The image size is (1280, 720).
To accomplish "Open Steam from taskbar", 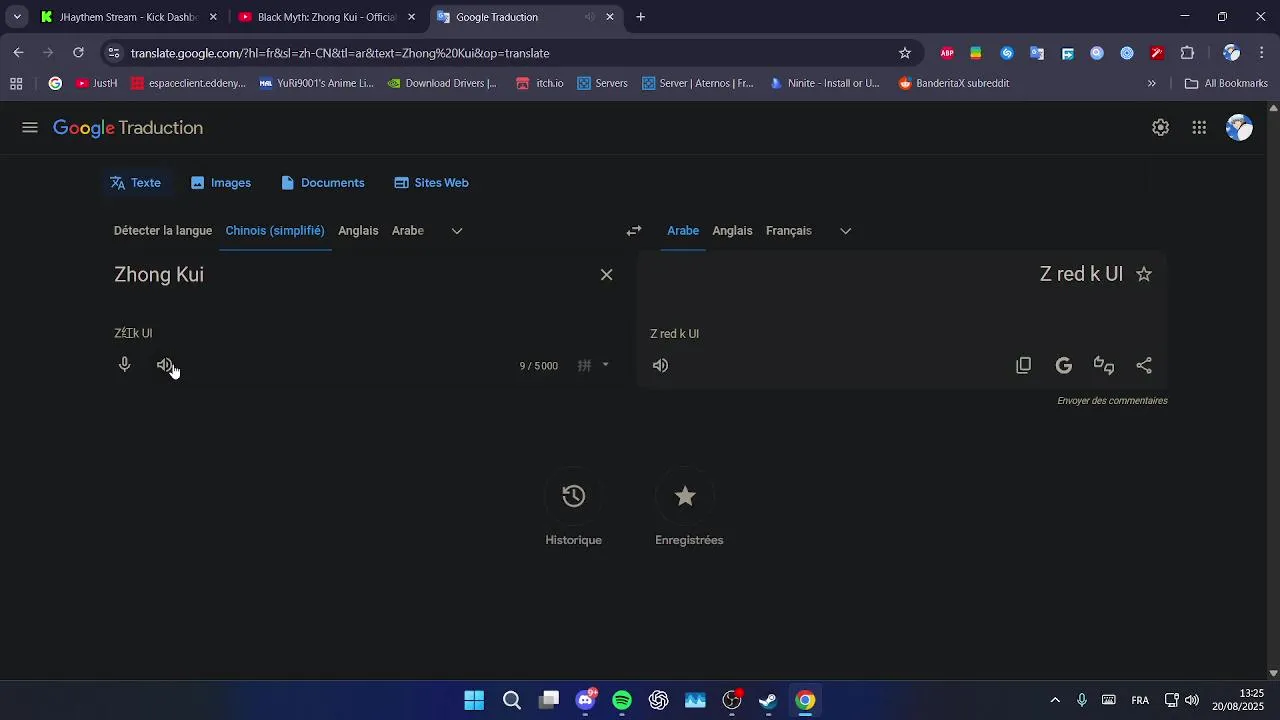I will point(768,700).
